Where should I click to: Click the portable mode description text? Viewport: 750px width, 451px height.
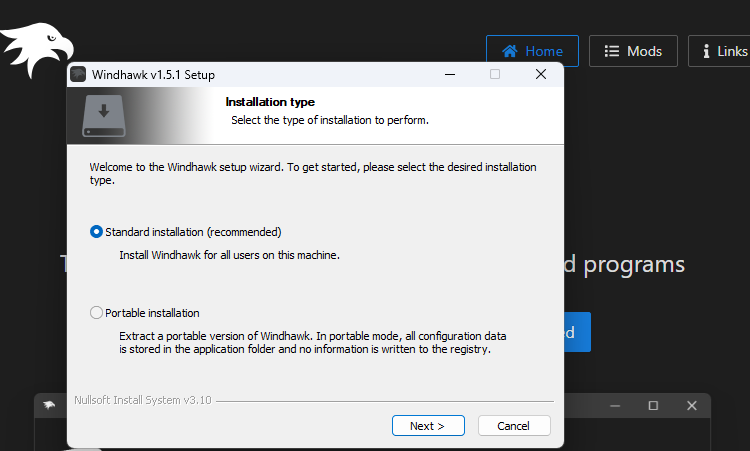click(313, 342)
